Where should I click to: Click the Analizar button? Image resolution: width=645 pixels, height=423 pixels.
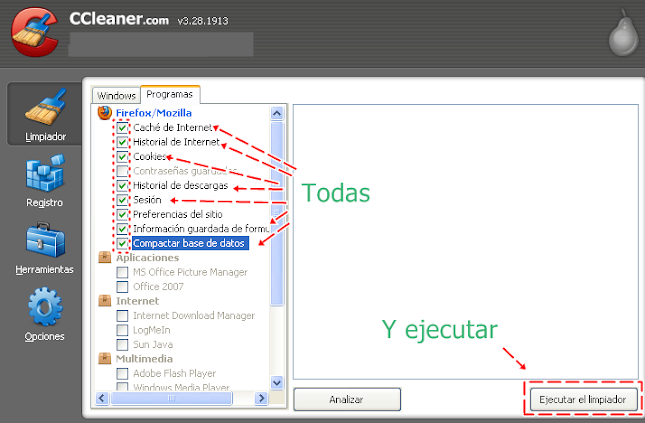(347, 399)
